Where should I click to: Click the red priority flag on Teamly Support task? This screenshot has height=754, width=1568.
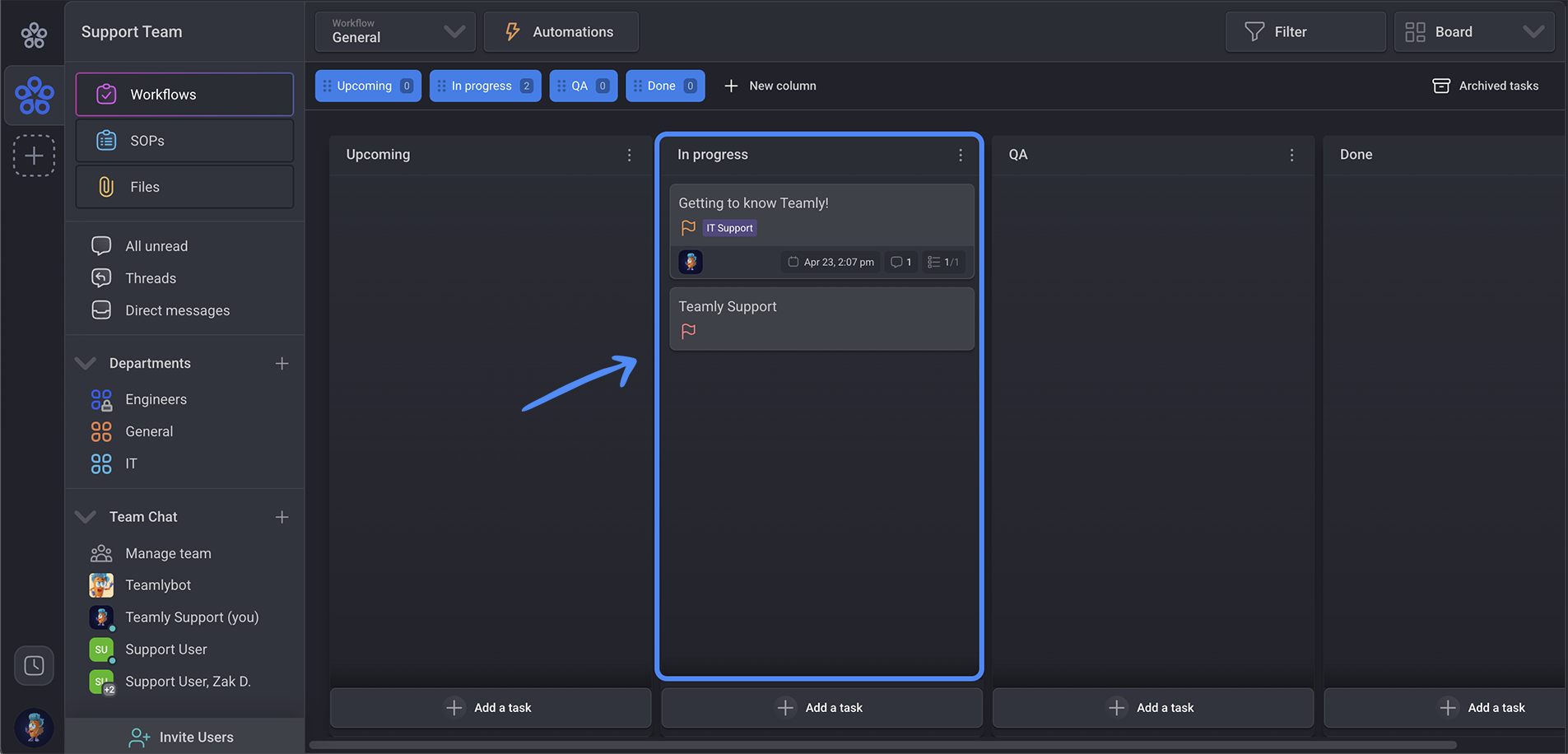(688, 331)
